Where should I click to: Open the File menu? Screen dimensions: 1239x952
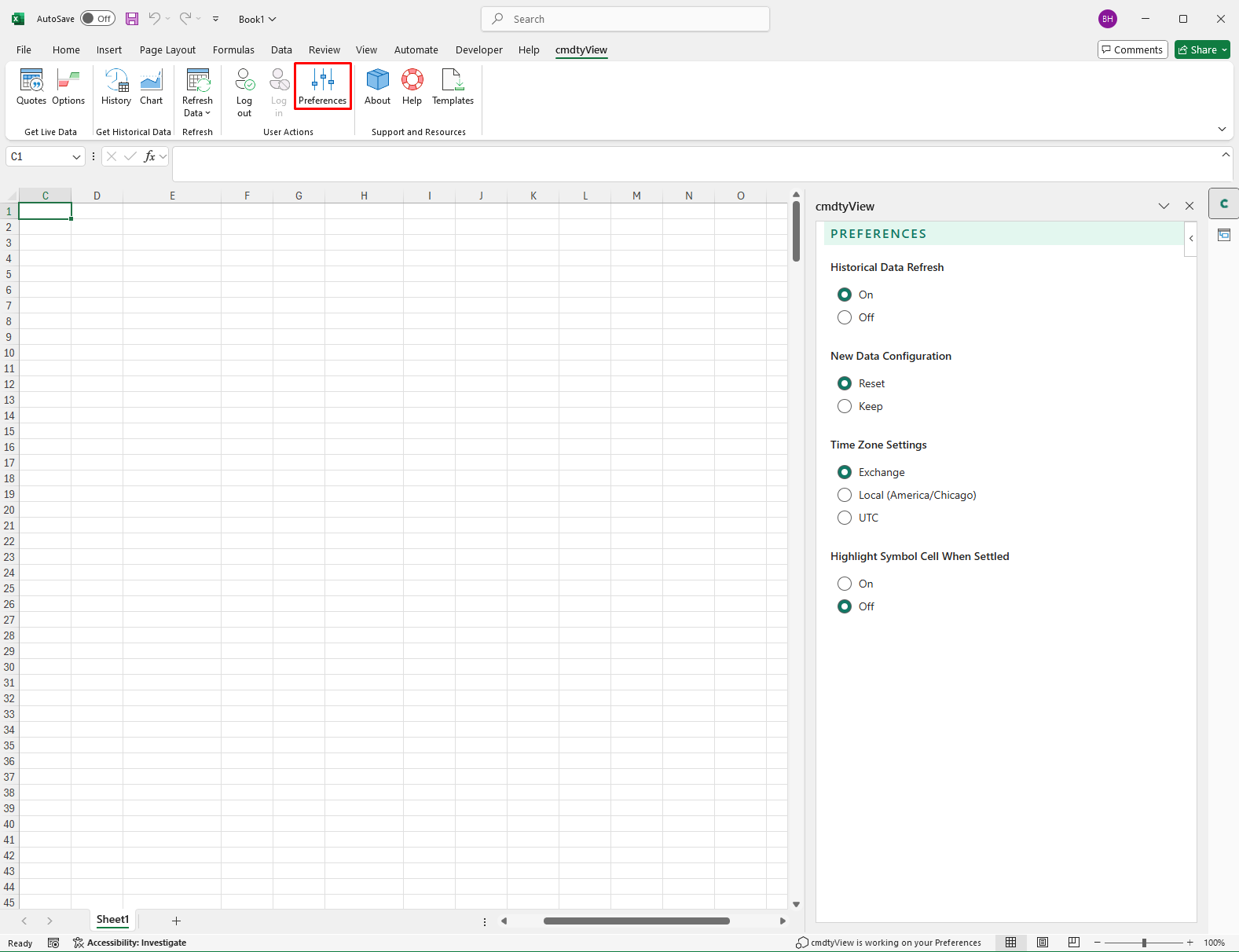pos(24,49)
